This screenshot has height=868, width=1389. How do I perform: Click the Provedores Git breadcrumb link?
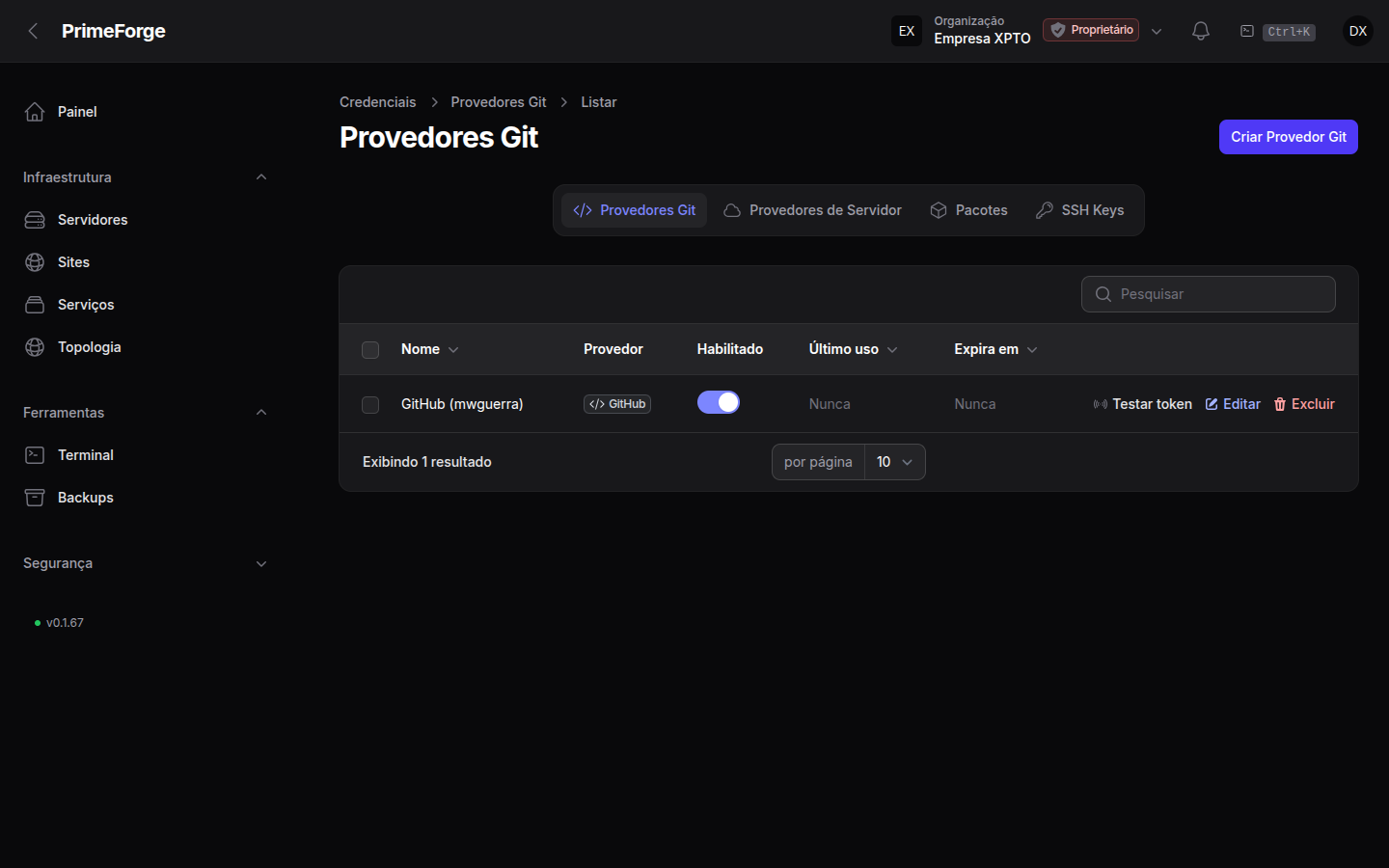coord(499,102)
